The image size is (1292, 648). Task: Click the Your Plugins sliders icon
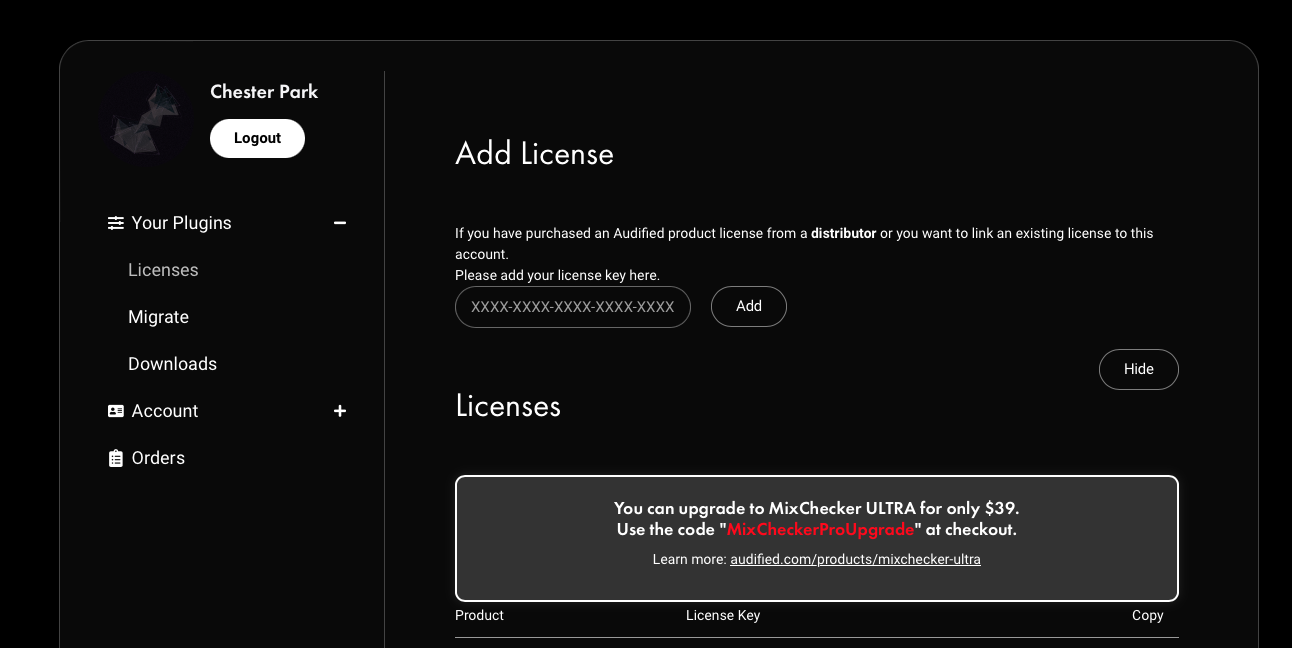tap(116, 223)
